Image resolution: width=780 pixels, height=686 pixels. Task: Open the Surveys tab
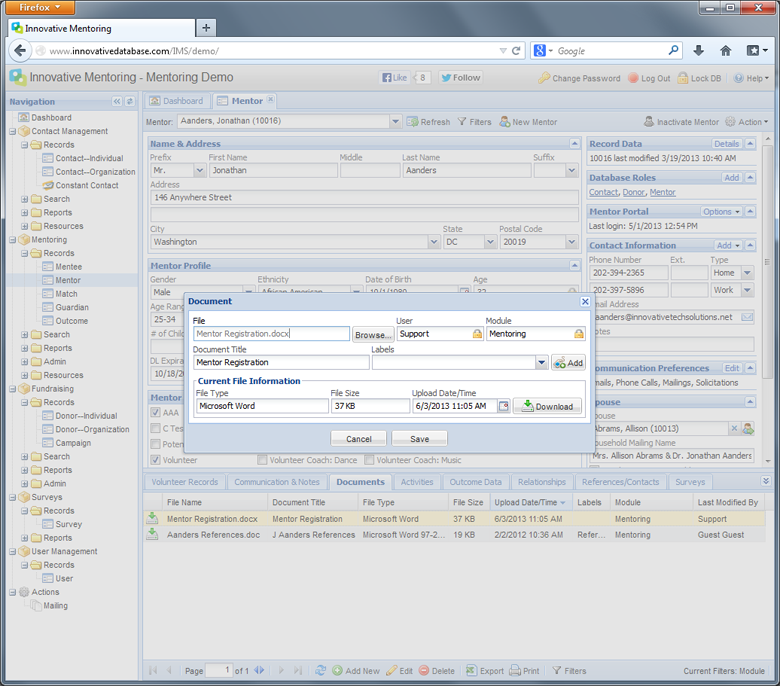[690, 482]
